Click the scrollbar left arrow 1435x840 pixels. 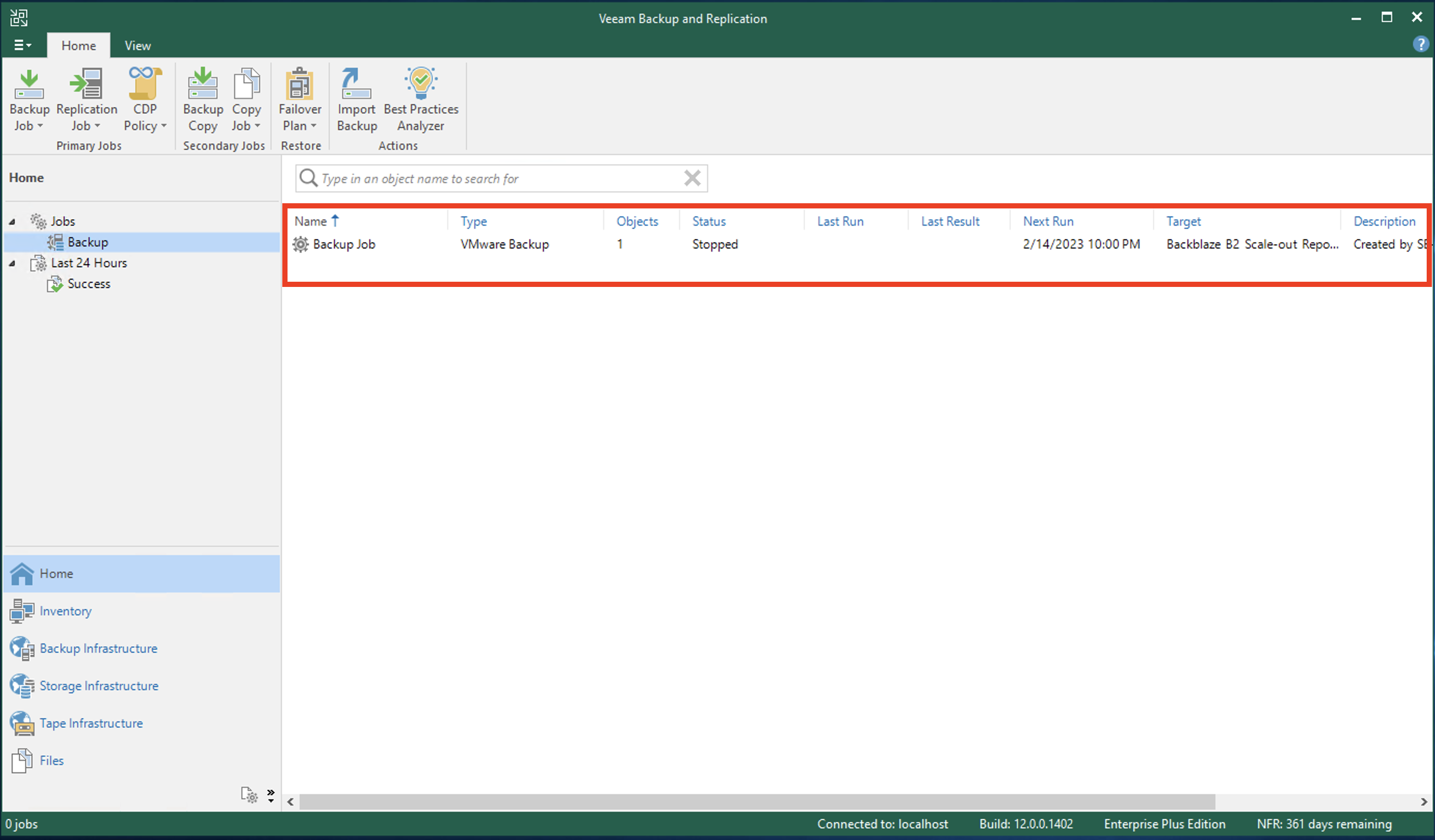tap(291, 802)
